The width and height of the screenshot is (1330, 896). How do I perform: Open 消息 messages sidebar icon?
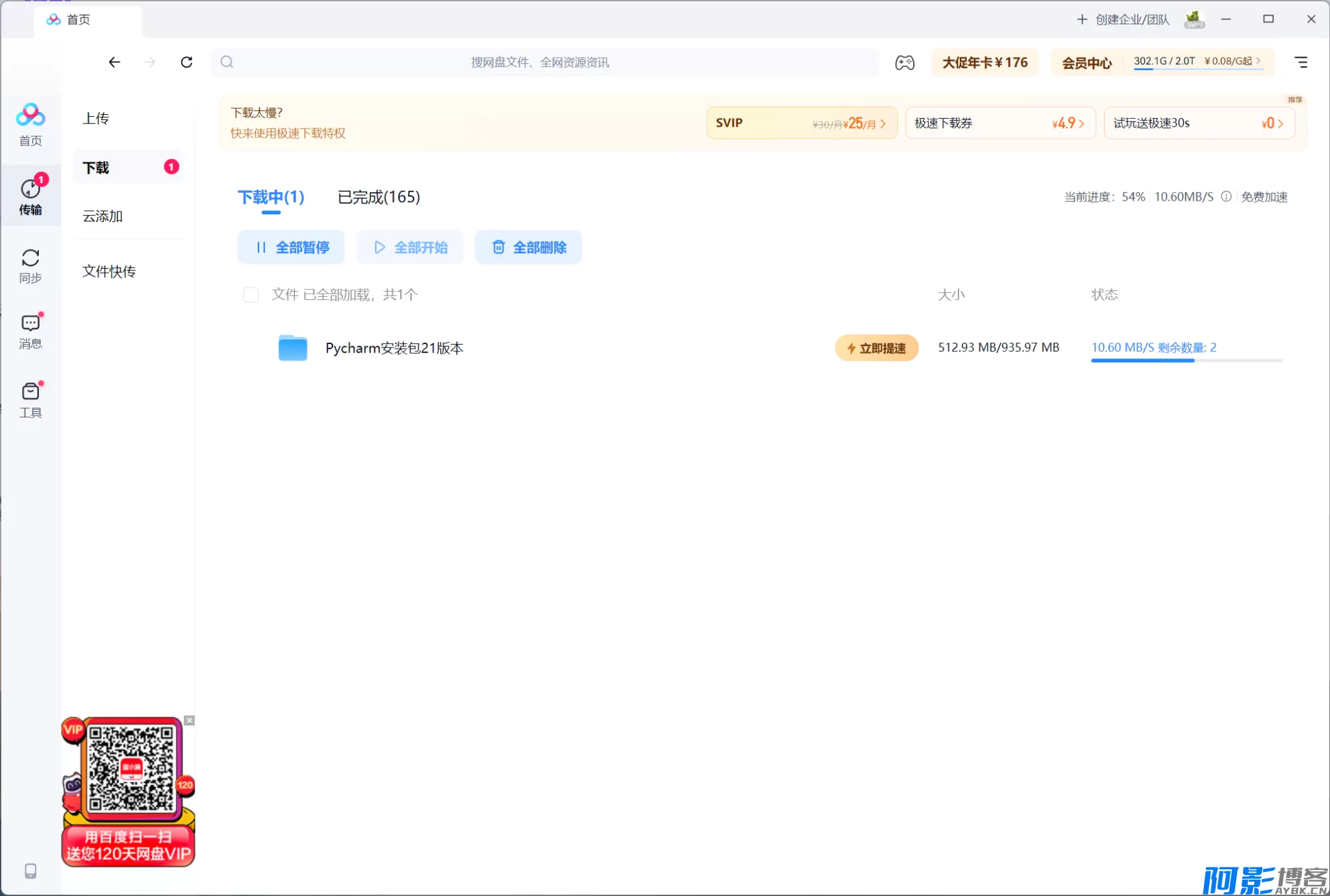pos(30,331)
